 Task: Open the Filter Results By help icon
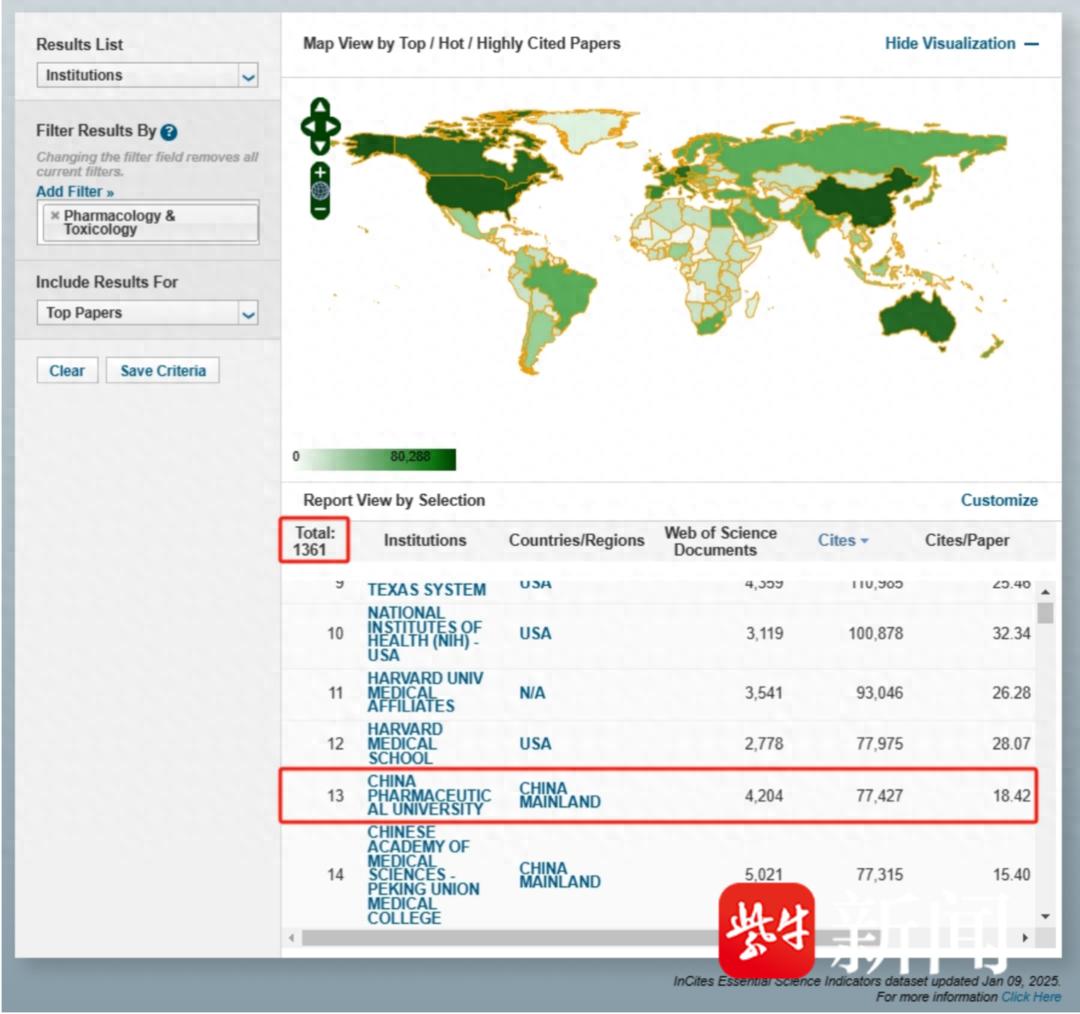pos(169,132)
